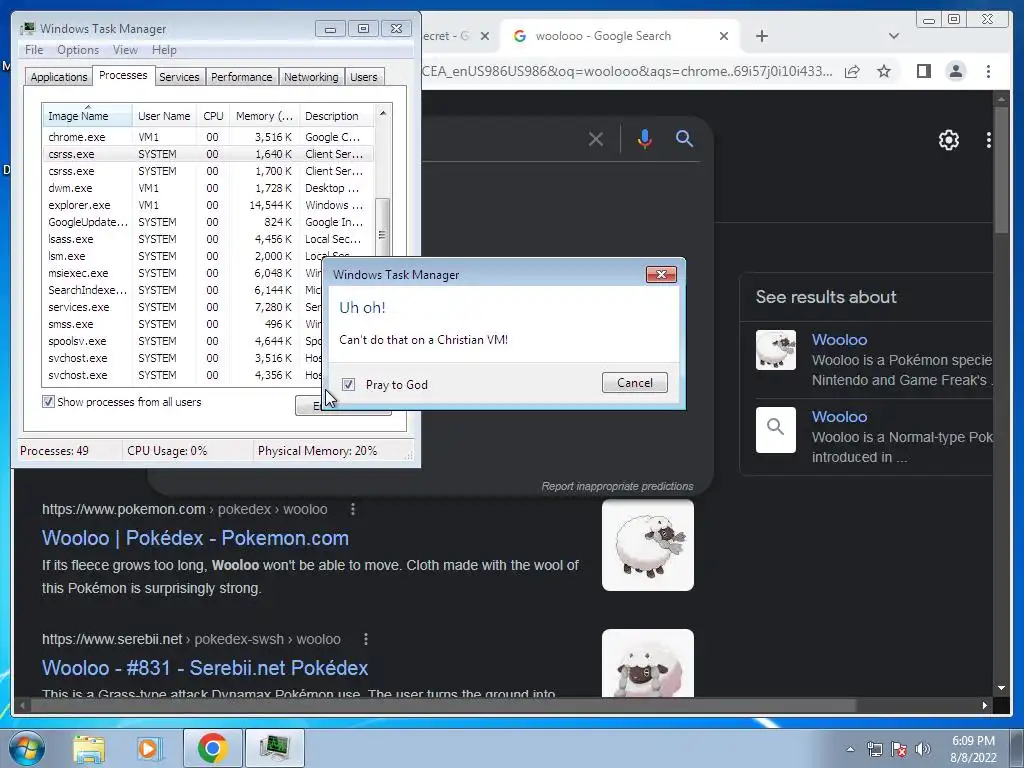
Task: Switch to the Applications tab
Action: [59, 76]
